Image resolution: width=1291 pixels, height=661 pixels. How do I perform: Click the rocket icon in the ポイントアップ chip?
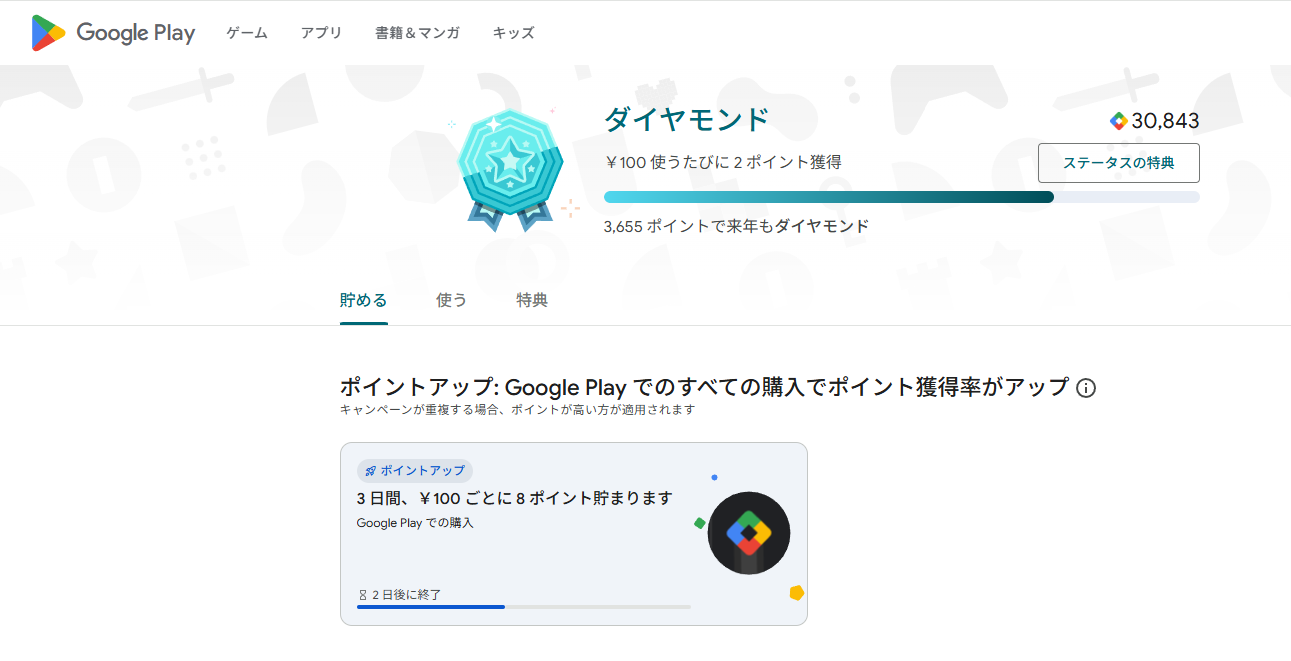pos(370,471)
